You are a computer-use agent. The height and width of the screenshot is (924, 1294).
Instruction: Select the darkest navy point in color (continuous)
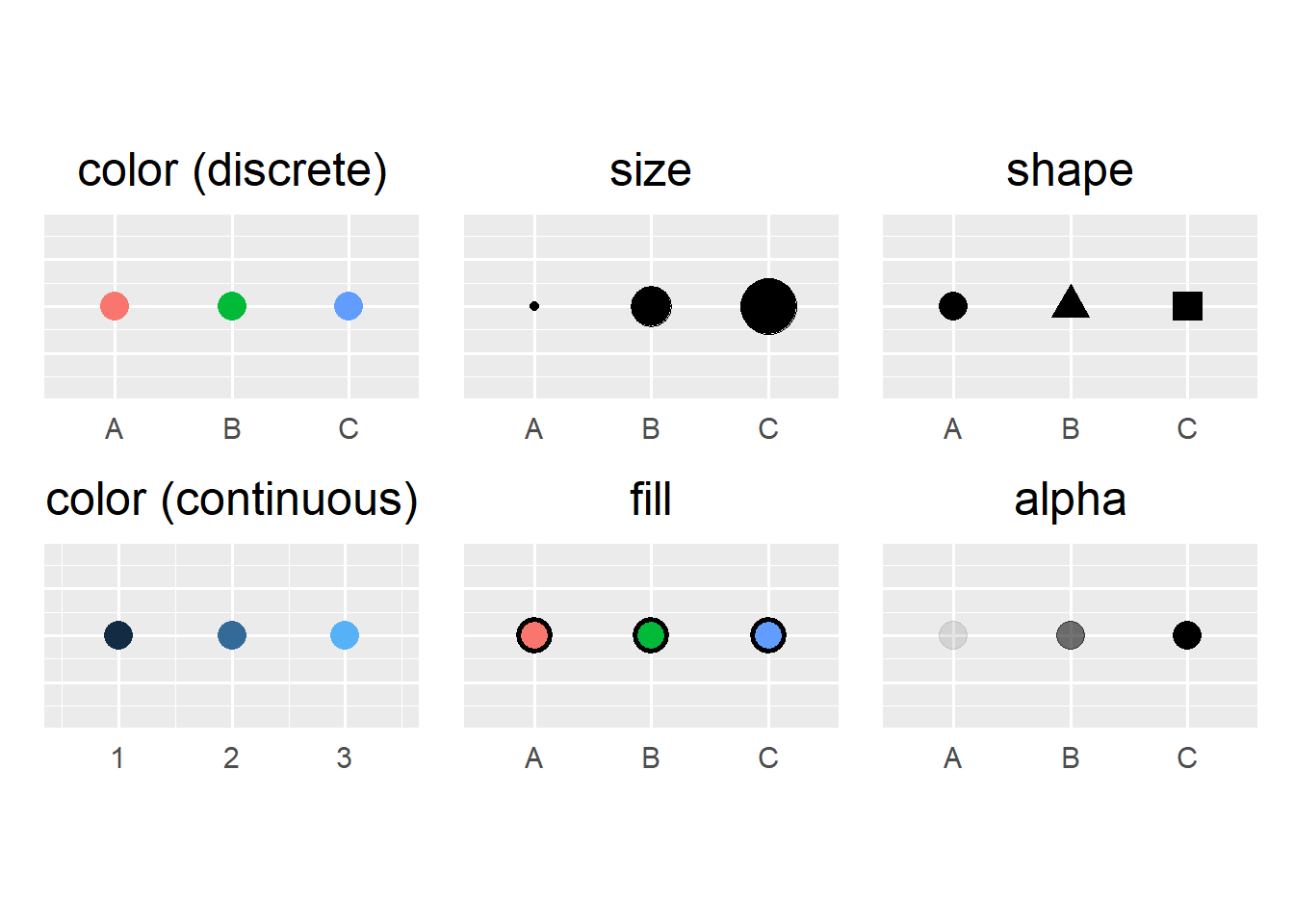pyautogui.click(x=118, y=635)
